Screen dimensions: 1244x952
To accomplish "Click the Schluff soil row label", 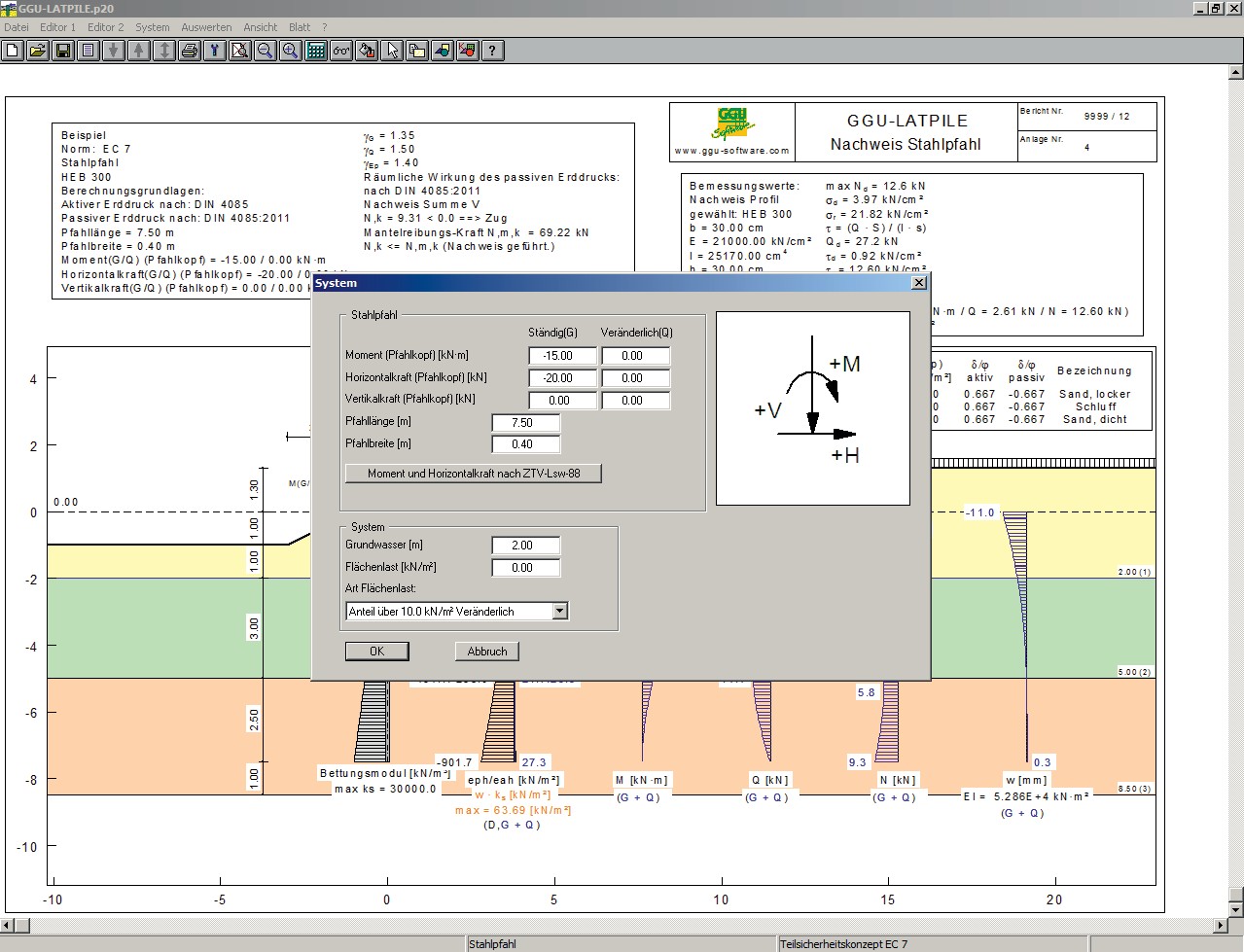I will click(x=1095, y=406).
